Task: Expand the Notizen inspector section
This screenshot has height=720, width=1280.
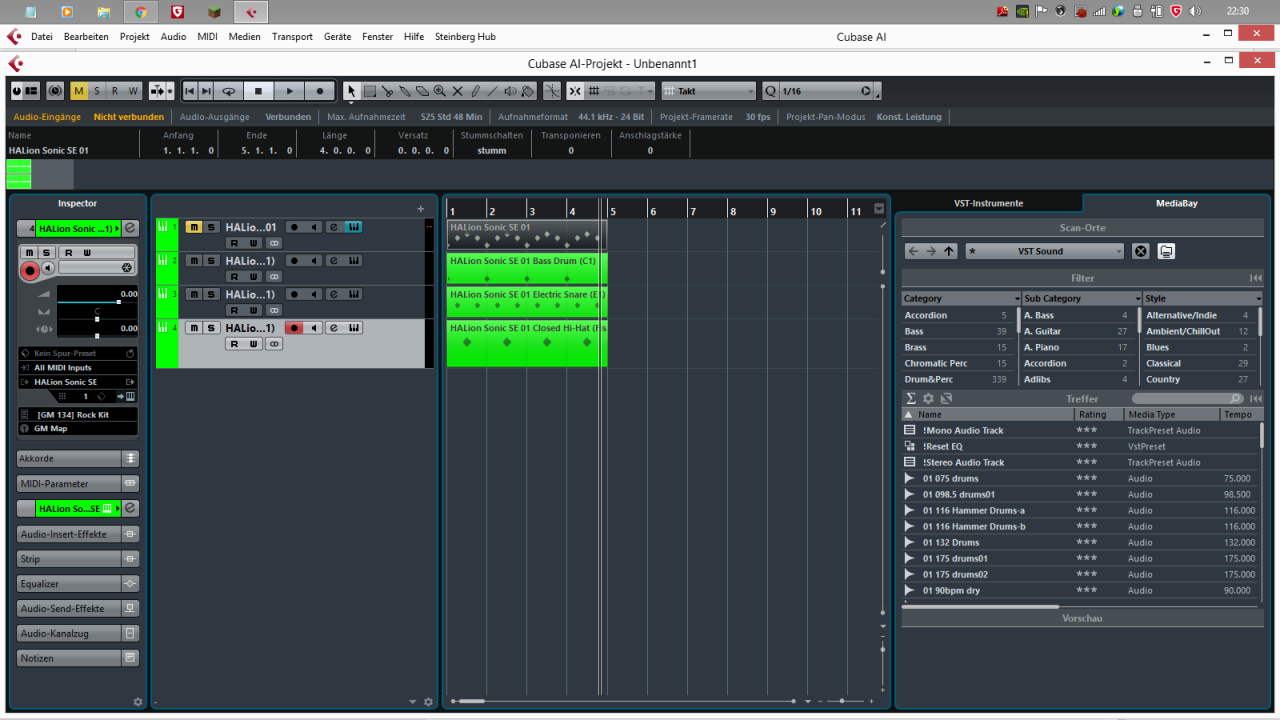Action: (78, 658)
